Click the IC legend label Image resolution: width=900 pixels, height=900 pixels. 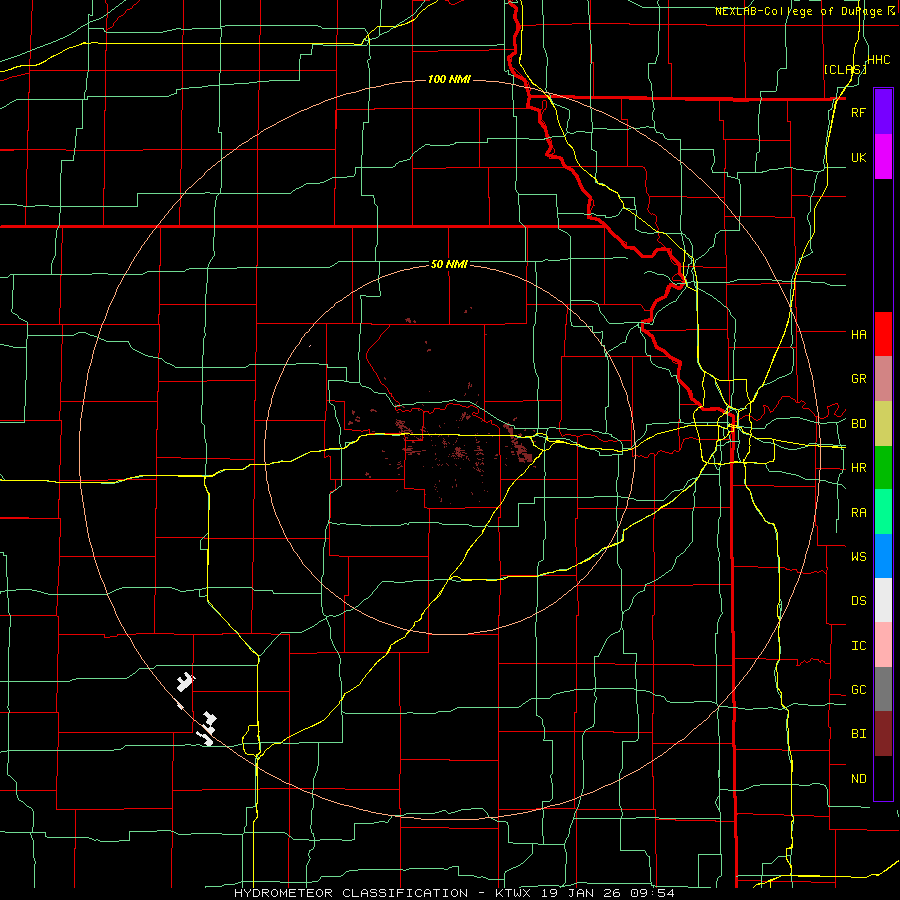(858, 645)
